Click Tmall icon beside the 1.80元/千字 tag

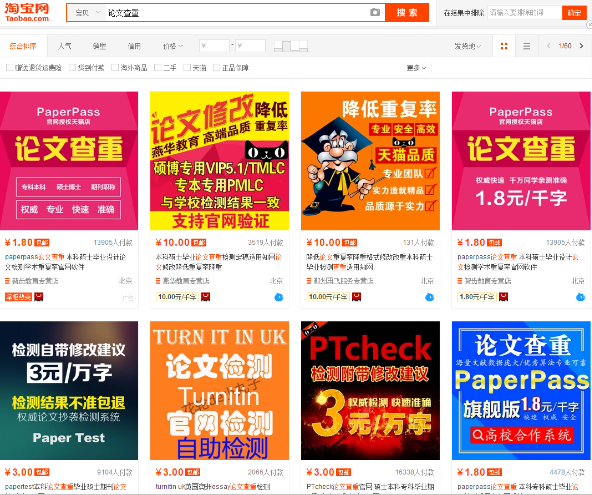(x=503, y=297)
